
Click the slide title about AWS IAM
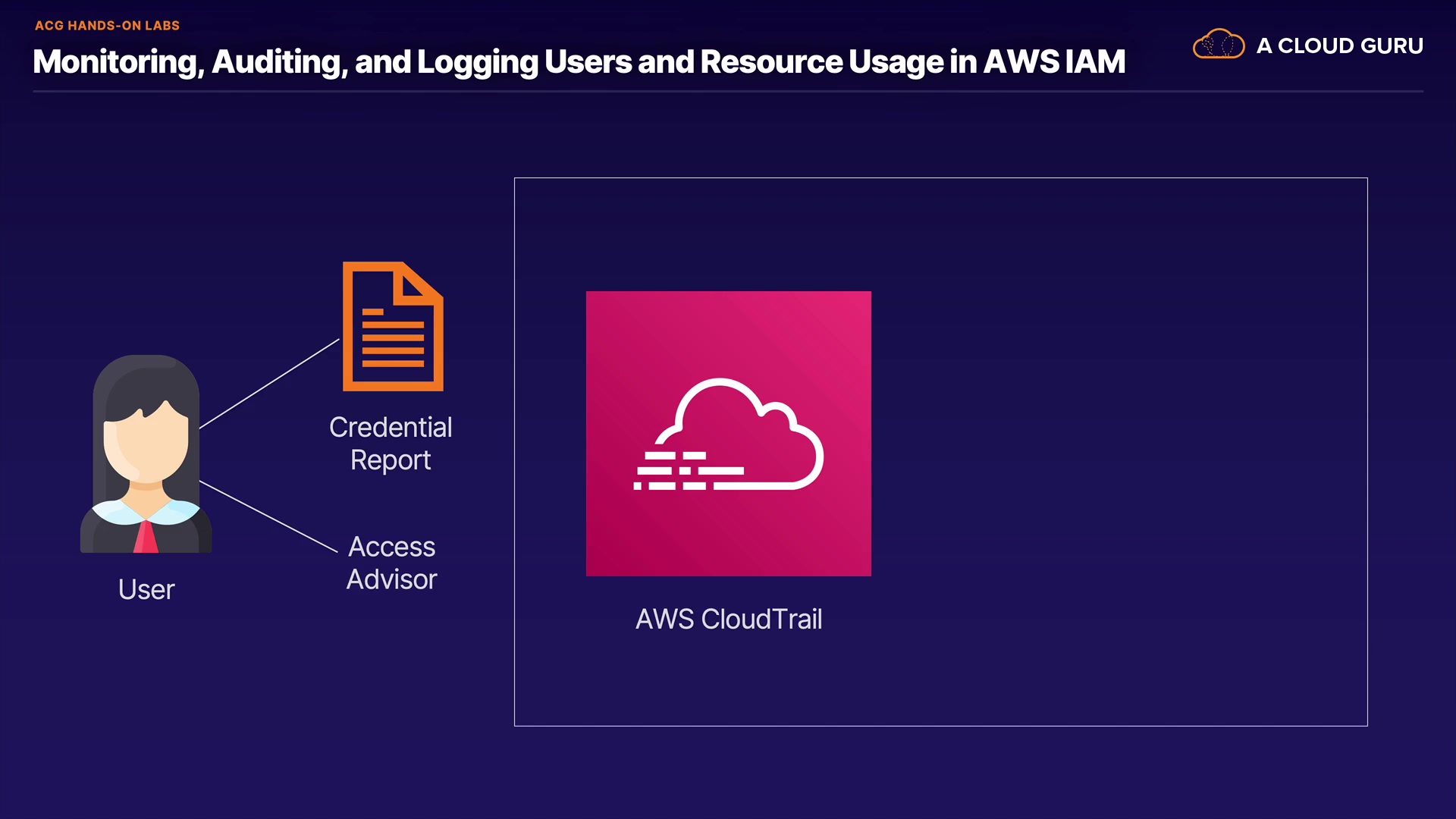(579, 62)
